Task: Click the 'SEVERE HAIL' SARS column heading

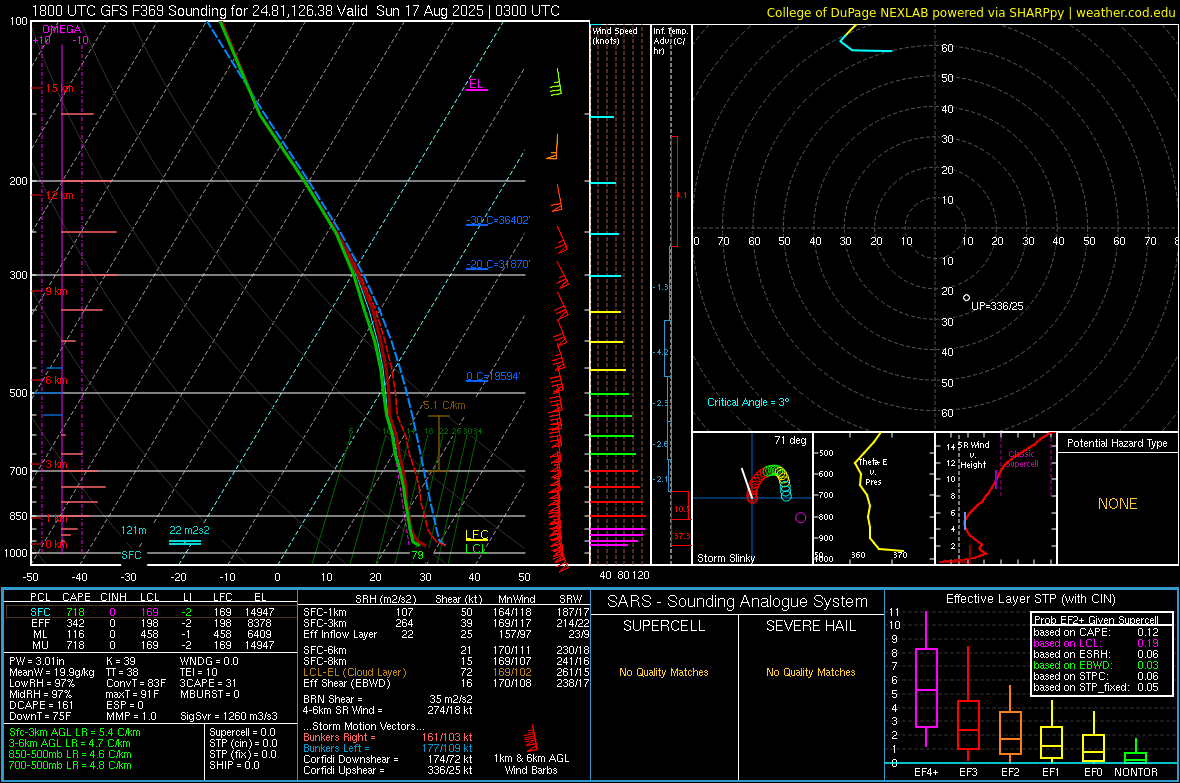Action: click(x=810, y=626)
